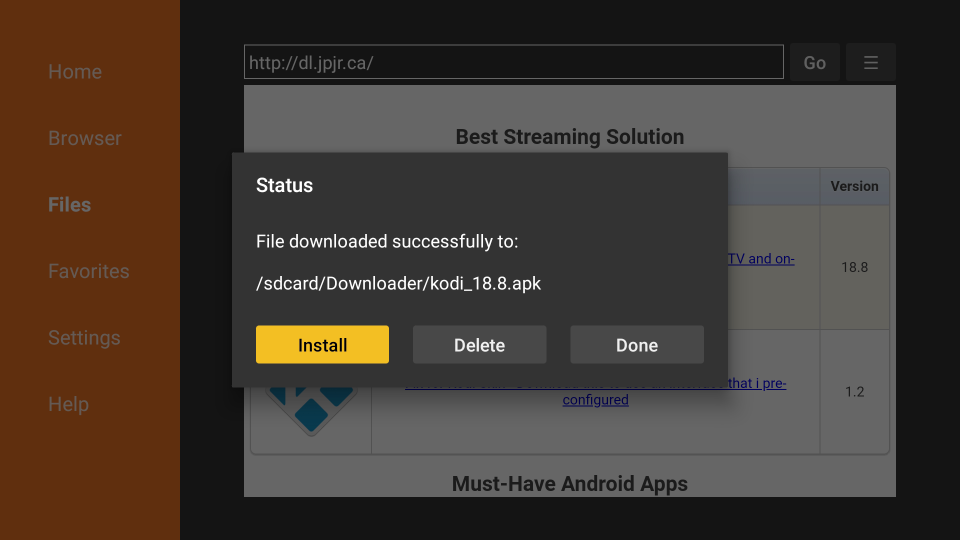
Task: Click the link ending in "TV and on-"
Action: point(762,259)
